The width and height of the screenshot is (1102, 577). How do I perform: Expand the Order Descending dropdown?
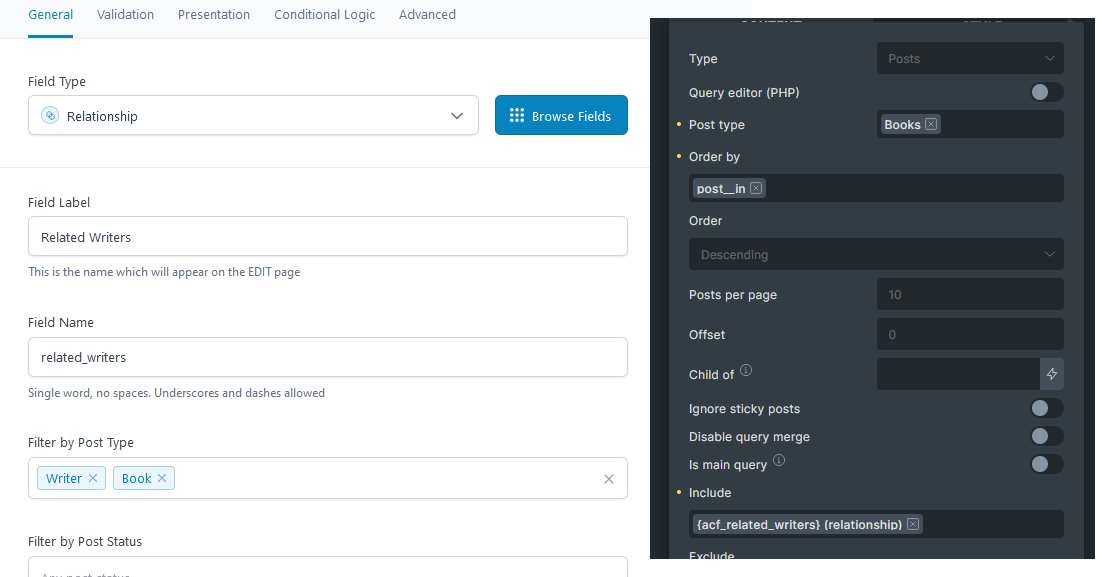(x=875, y=254)
